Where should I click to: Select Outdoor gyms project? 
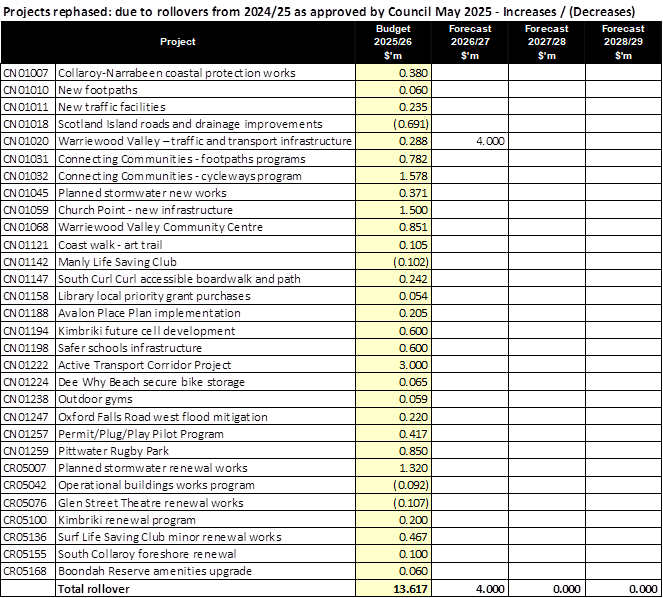click(x=95, y=399)
